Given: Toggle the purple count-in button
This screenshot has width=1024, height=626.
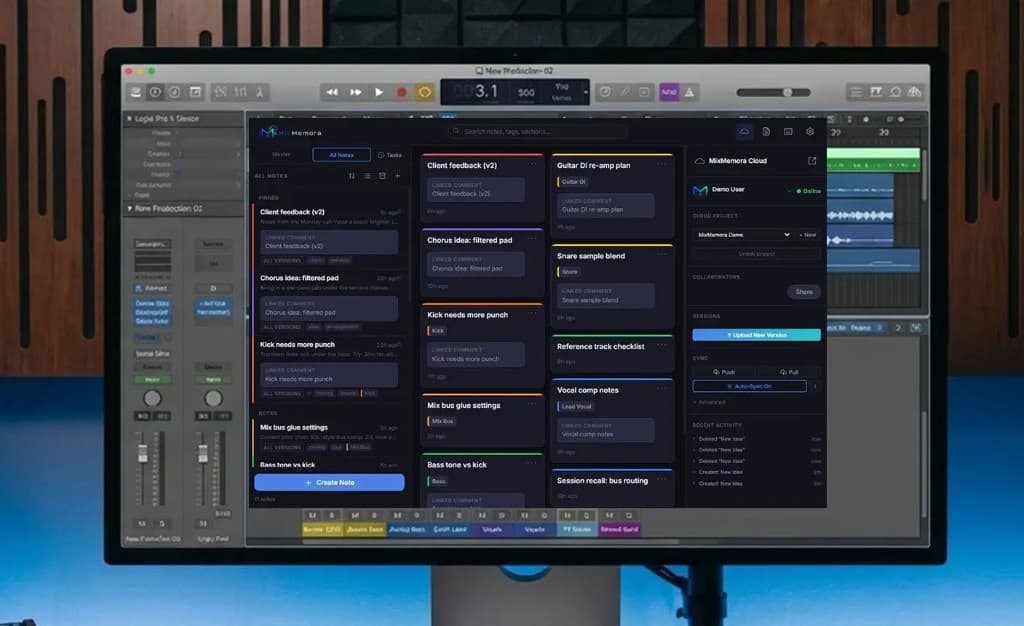Looking at the screenshot, I should 669,92.
